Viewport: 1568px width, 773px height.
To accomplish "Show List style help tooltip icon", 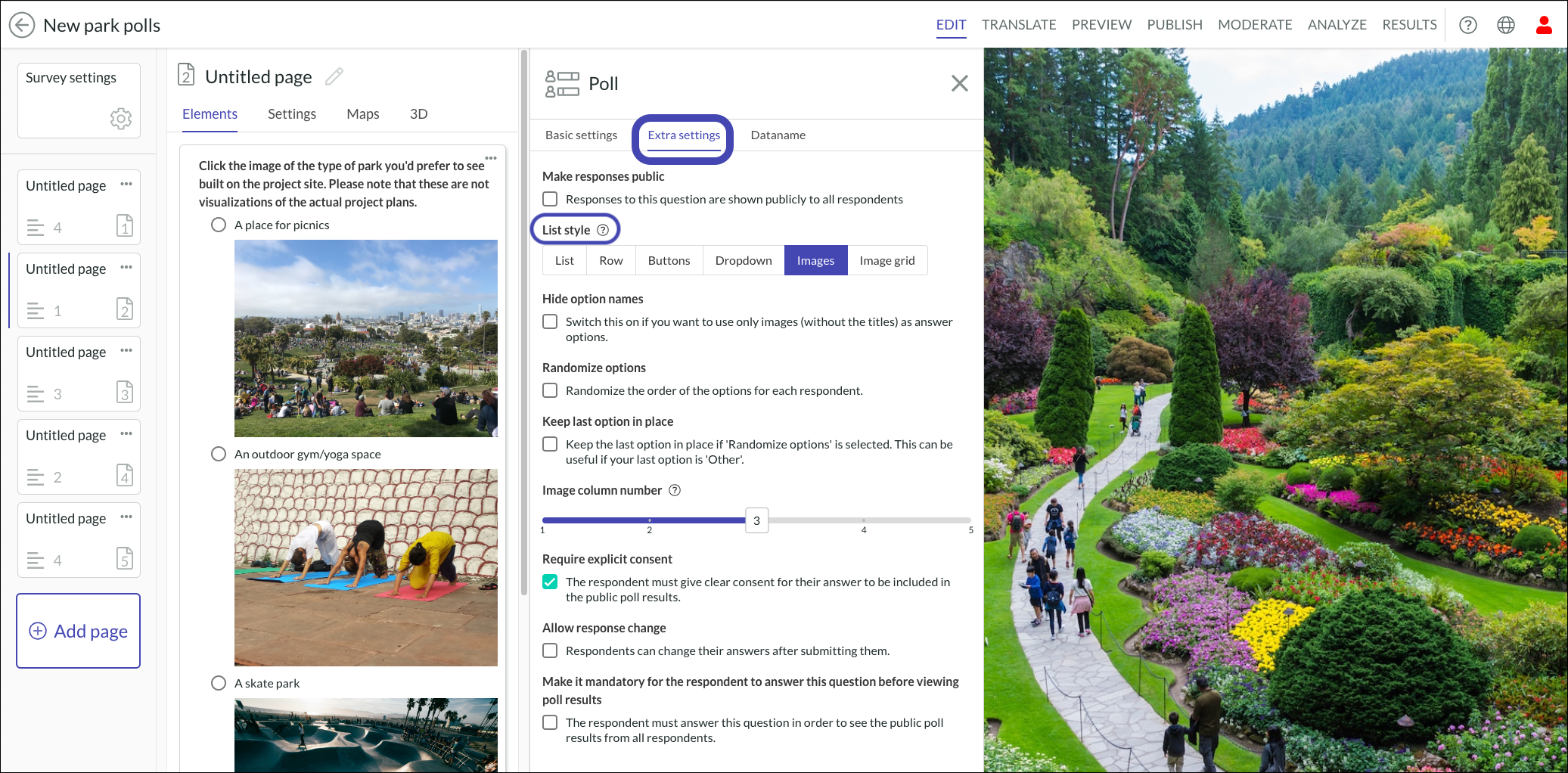I will coord(603,230).
